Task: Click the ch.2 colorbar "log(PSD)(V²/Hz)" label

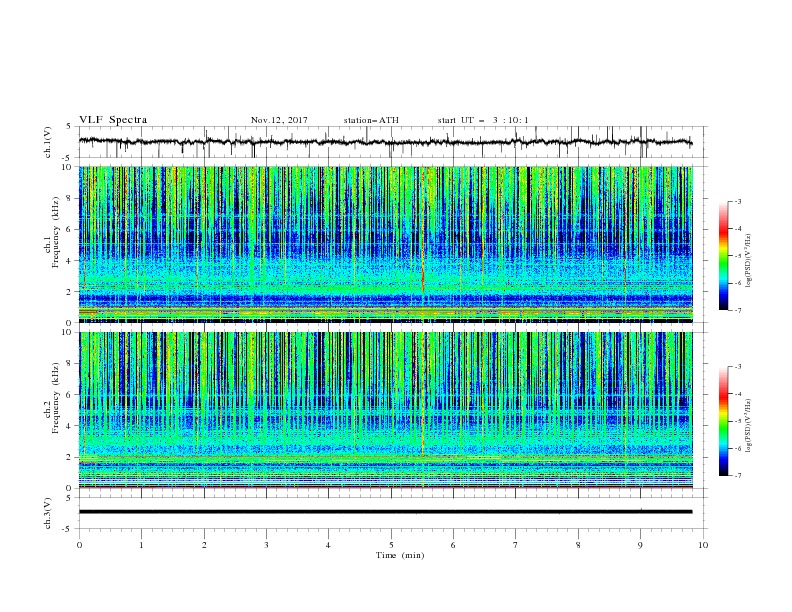Action: point(749,425)
